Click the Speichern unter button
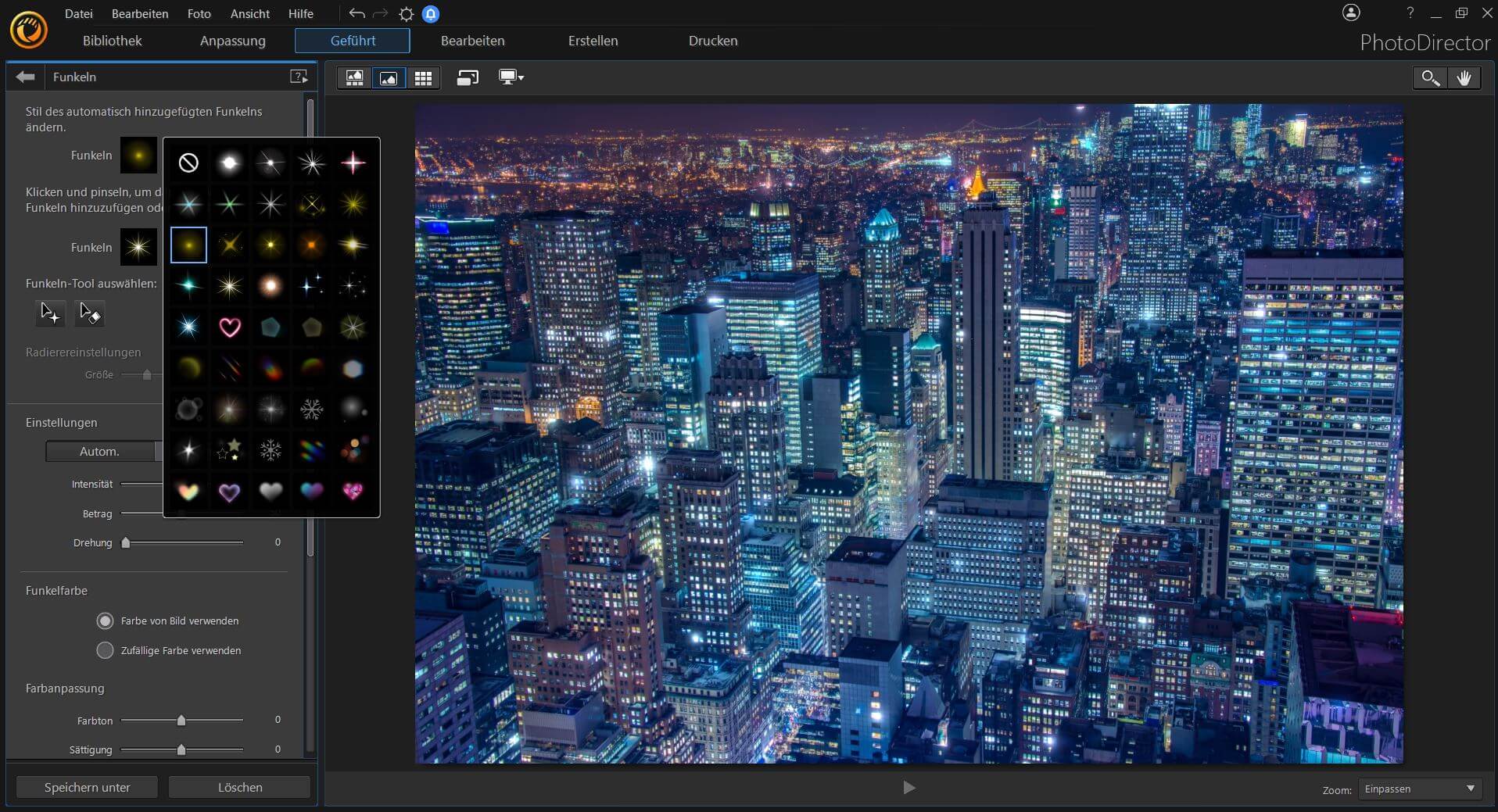 pyautogui.click(x=88, y=787)
